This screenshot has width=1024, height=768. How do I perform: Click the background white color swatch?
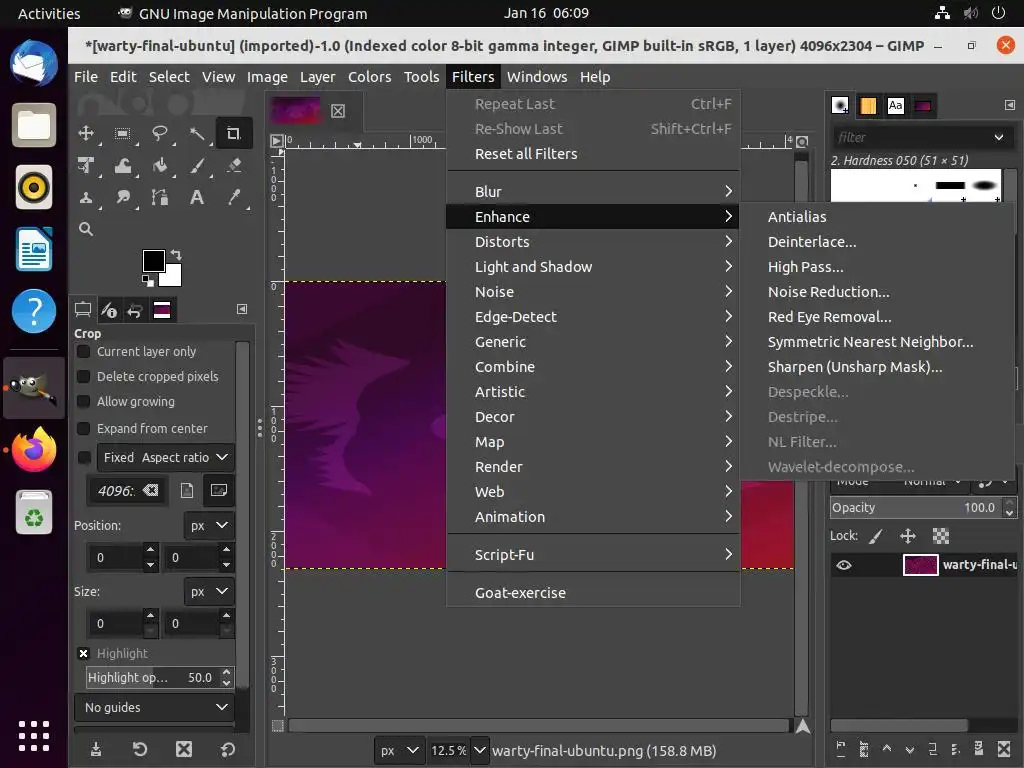coord(173,278)
